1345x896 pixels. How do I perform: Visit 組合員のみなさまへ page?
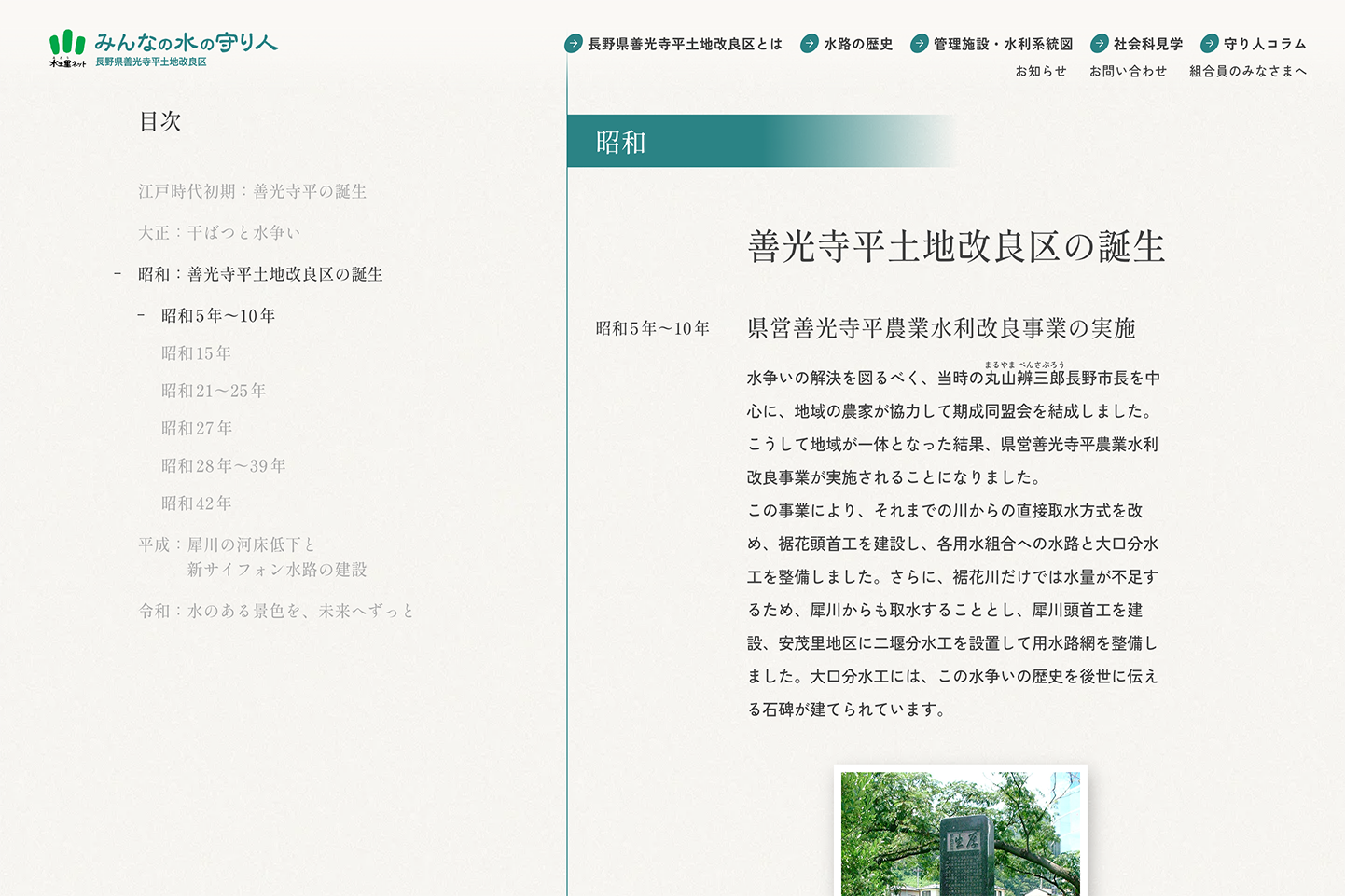tap(1248, 71)
